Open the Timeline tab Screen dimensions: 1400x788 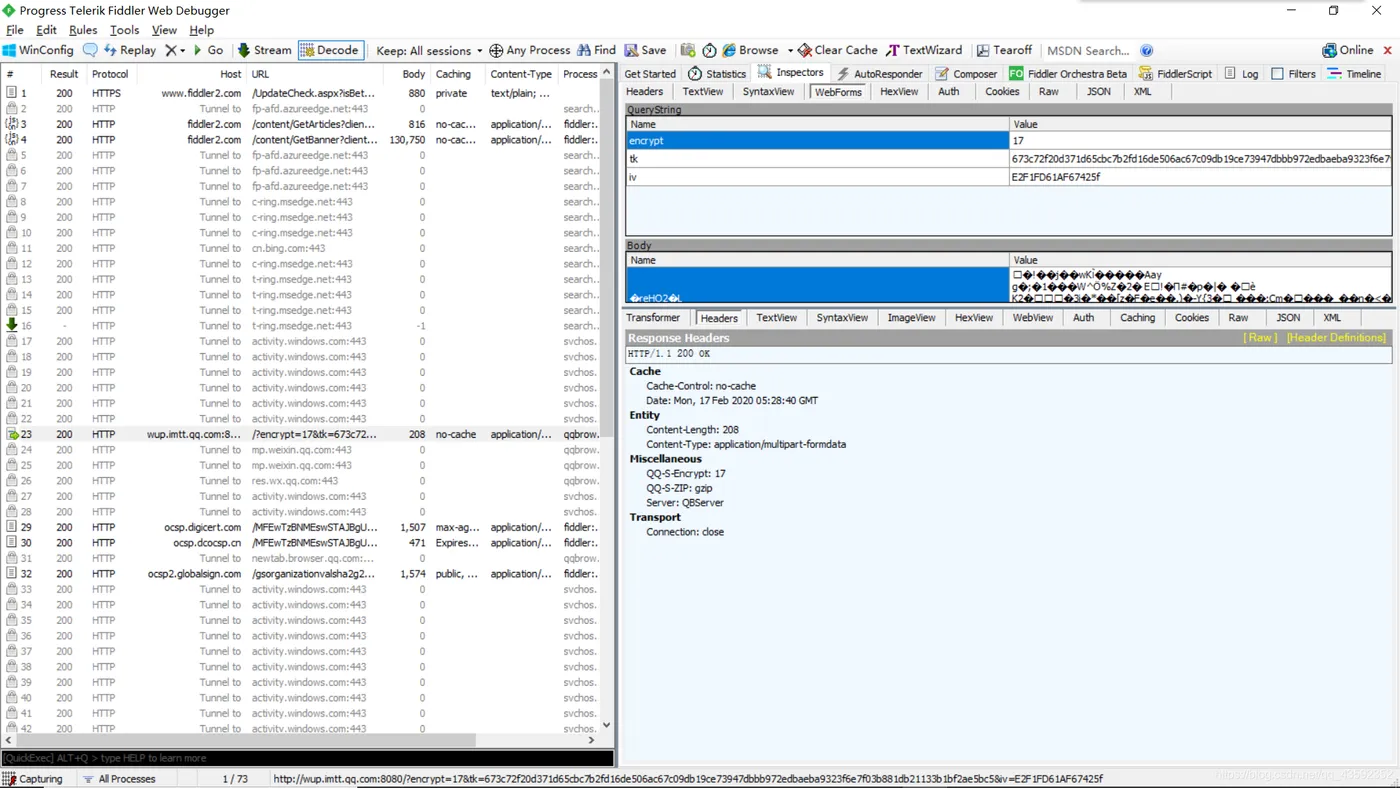pos(1354,74)
